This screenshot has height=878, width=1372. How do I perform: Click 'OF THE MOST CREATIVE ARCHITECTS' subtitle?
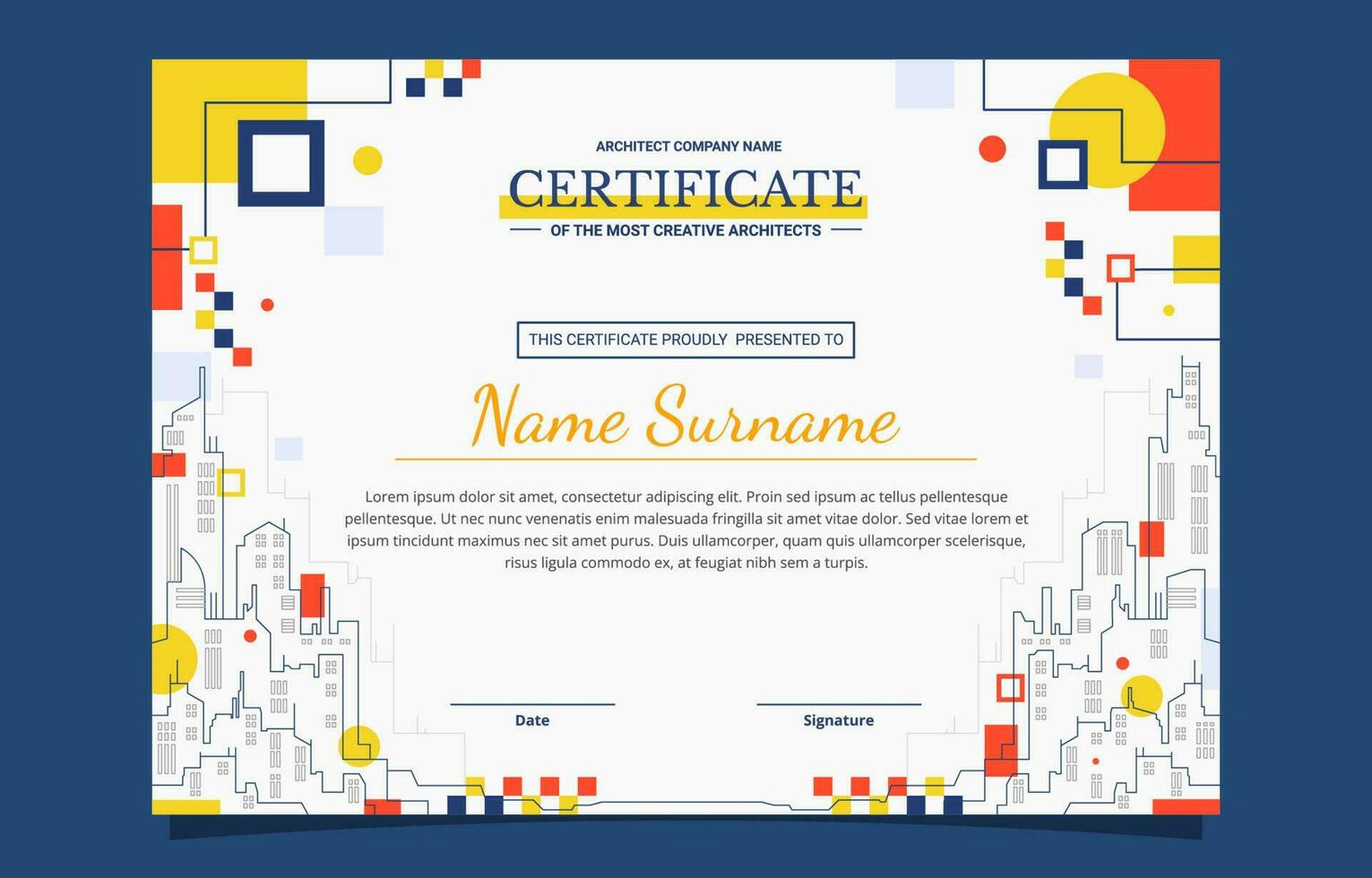tap(686, 230)
